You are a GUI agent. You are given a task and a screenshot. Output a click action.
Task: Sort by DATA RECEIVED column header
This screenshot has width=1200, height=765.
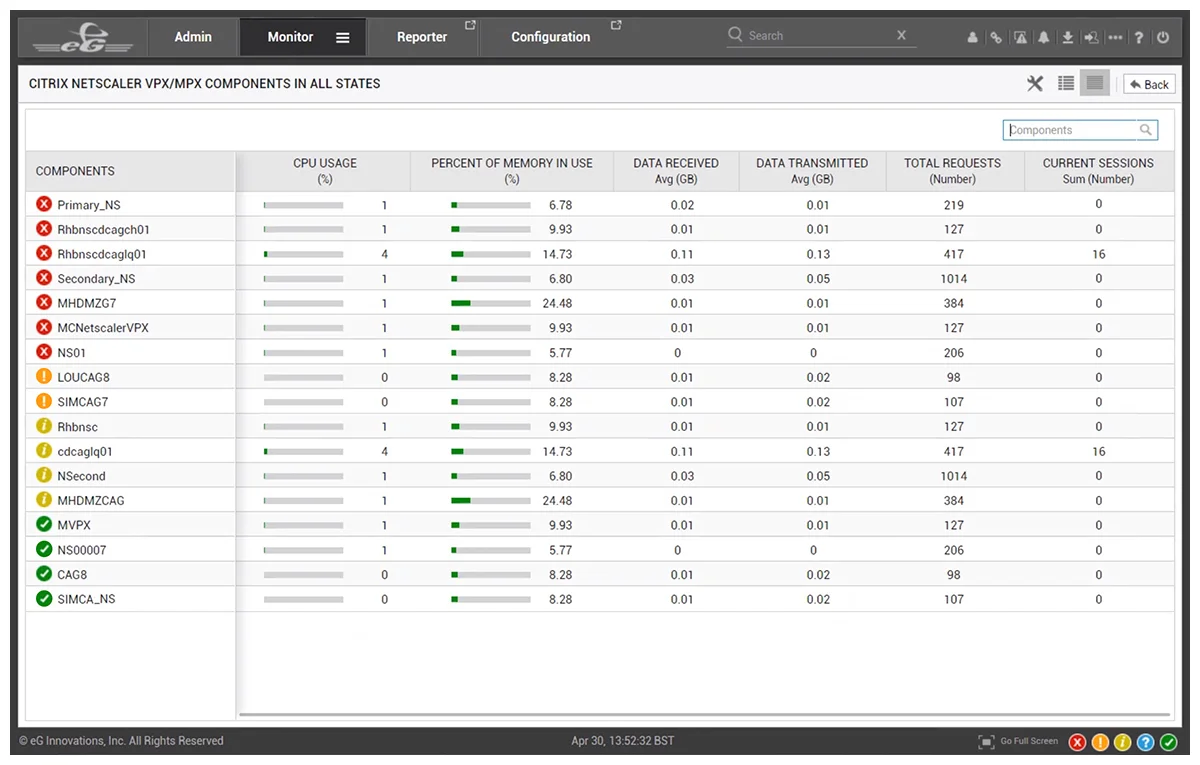coord(676,171)
